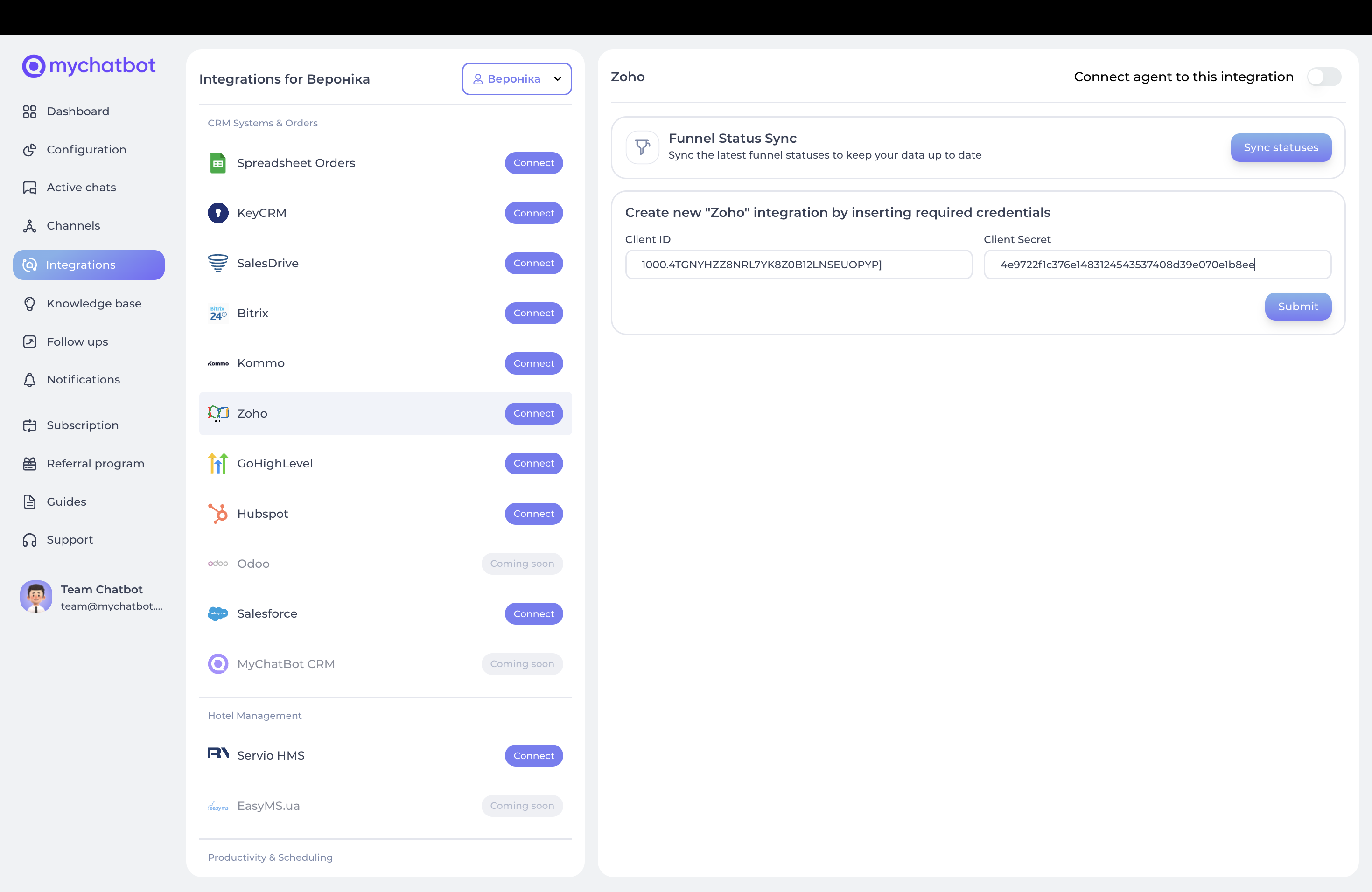The height and width of the screenshot is (892, 1372).
Task: Go to Knowledge base in sidebar
Action: point(94,304)
